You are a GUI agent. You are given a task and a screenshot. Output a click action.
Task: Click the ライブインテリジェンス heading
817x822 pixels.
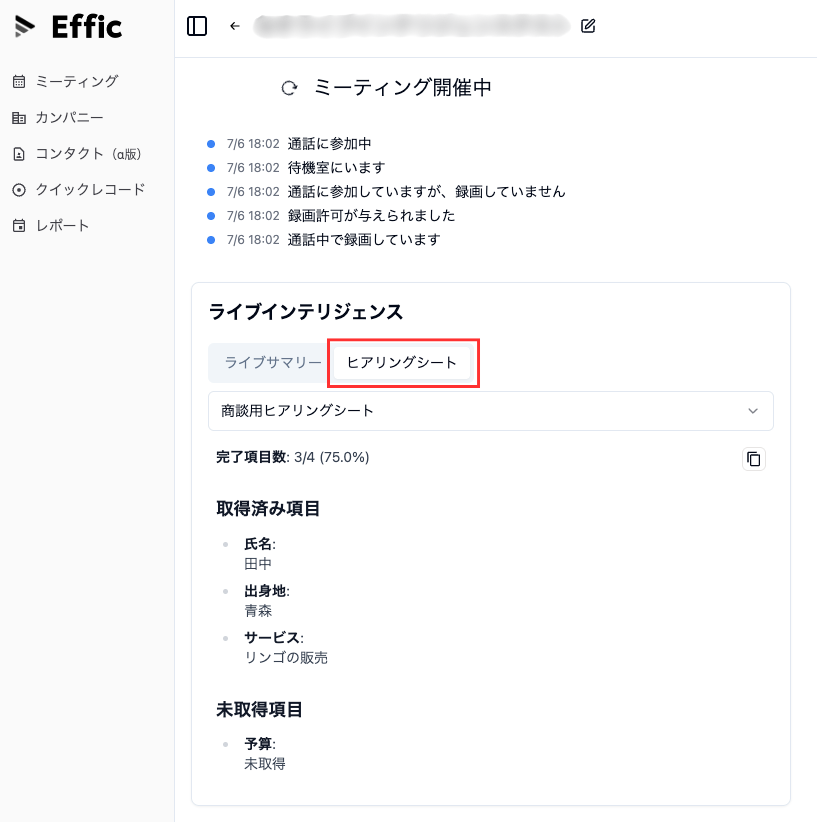pyautogui.click(x=306, y=312)
